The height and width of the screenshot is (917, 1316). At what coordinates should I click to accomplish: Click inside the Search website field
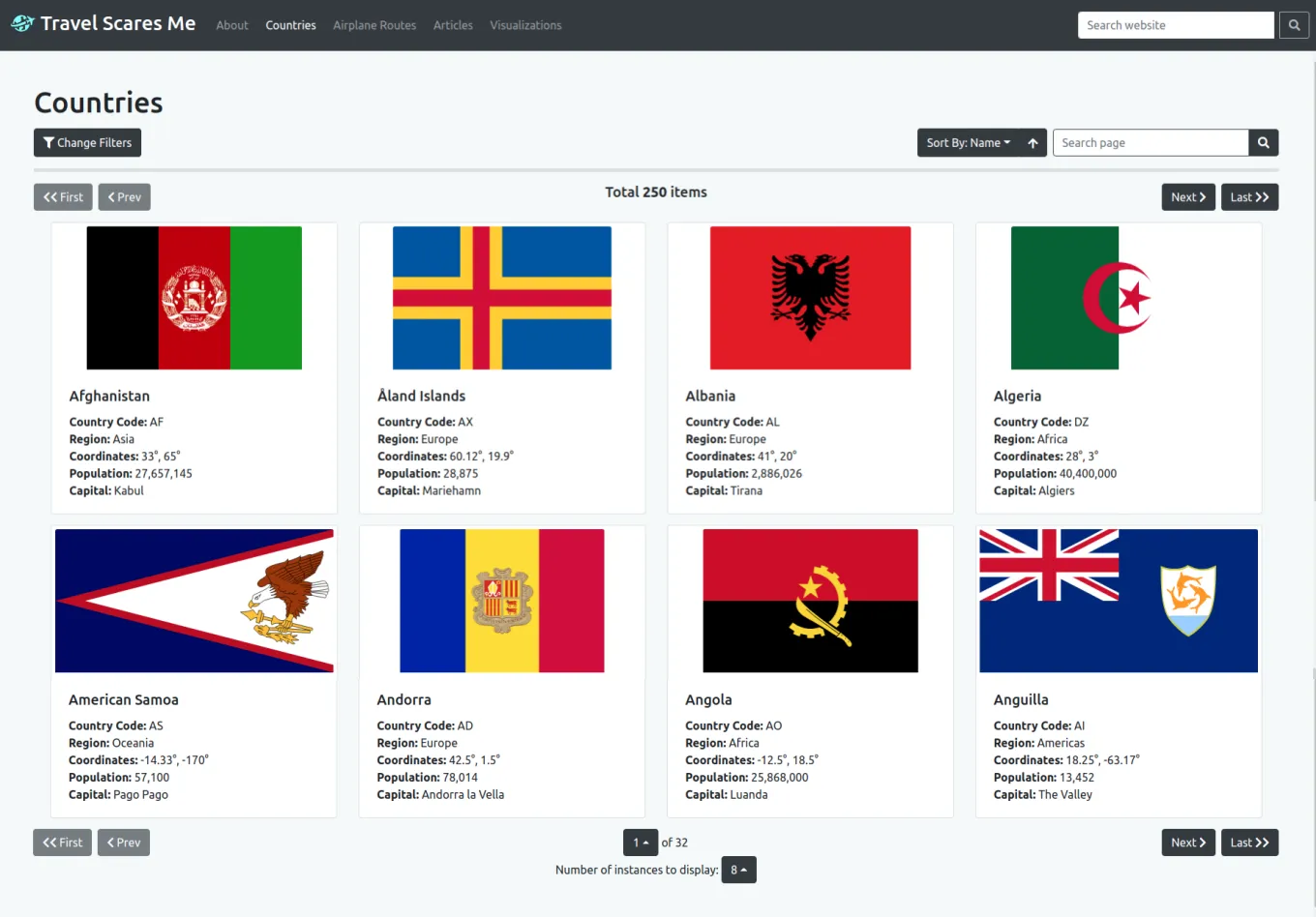[1175, 24]
